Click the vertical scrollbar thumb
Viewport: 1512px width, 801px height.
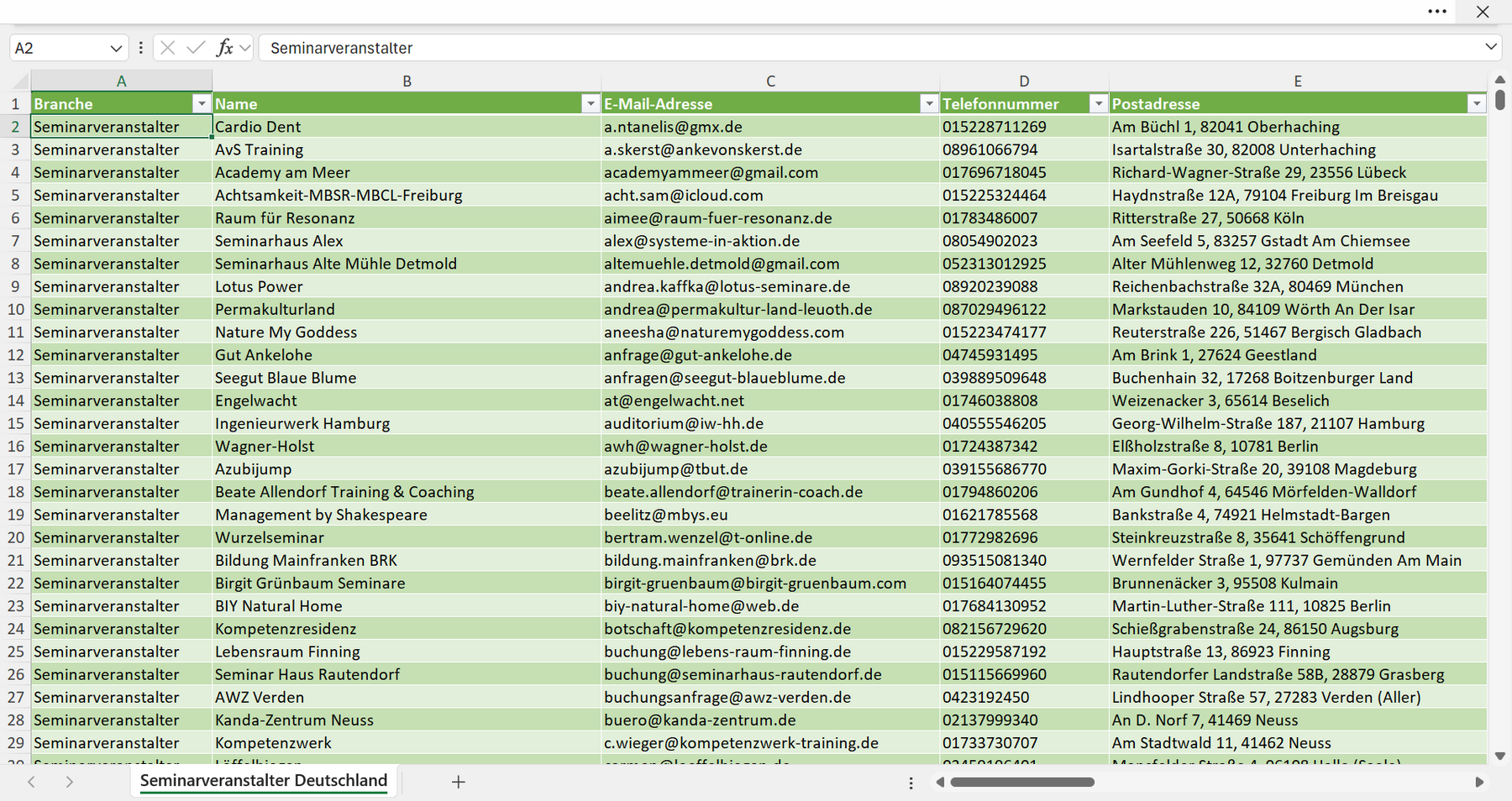pyautogui.click(x=1500, y=100)
